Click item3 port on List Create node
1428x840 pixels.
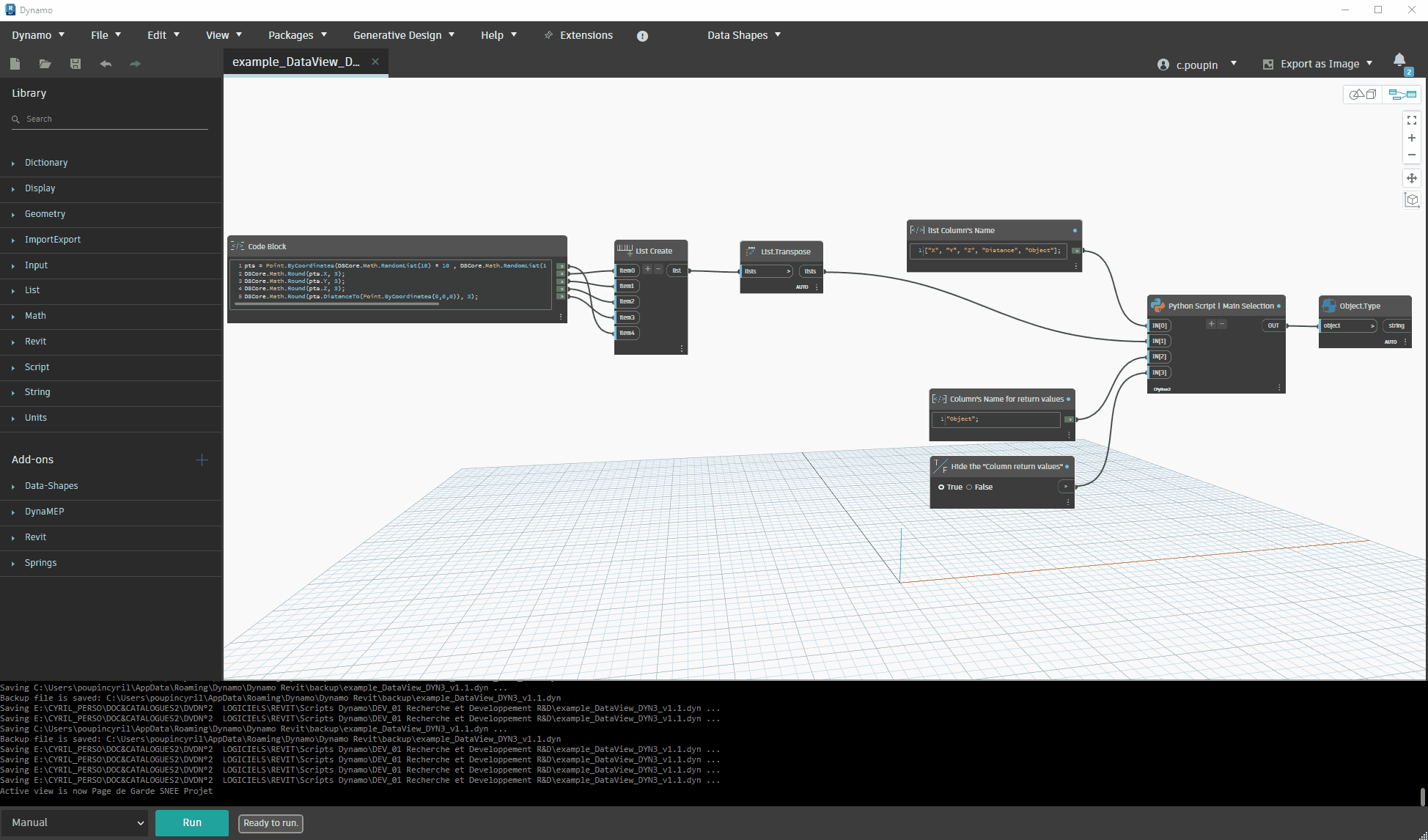(x=627, y=317)
